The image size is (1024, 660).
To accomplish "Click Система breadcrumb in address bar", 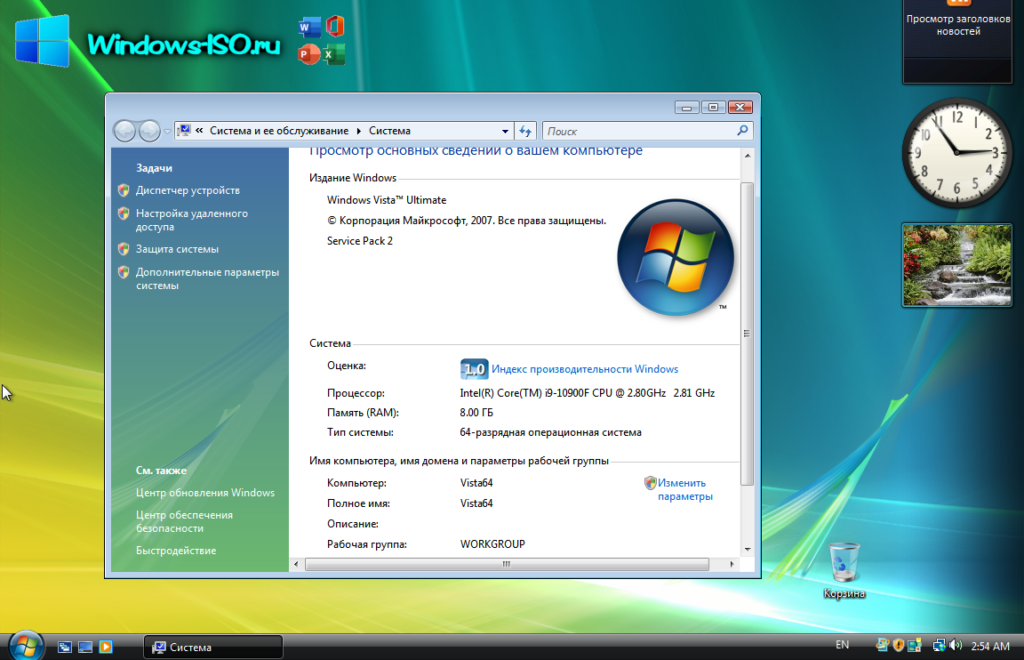I will click(389, 131).
